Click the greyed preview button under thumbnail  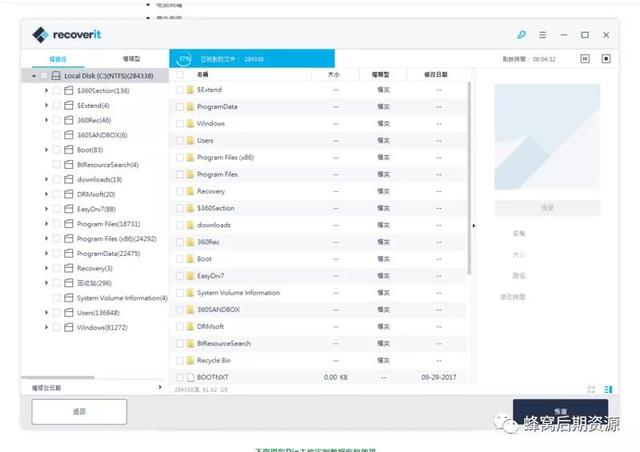[547, 208]
